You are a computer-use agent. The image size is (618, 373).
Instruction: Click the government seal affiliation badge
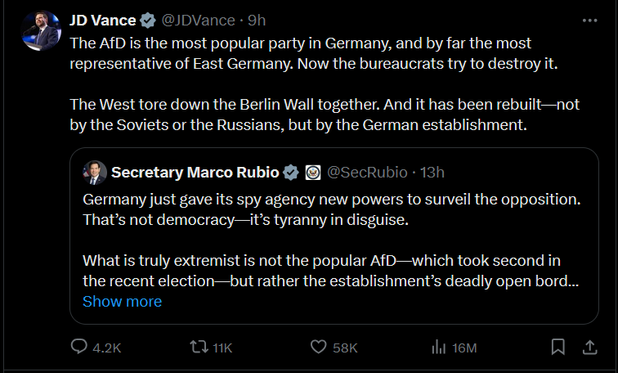click(x=313, y=173)
